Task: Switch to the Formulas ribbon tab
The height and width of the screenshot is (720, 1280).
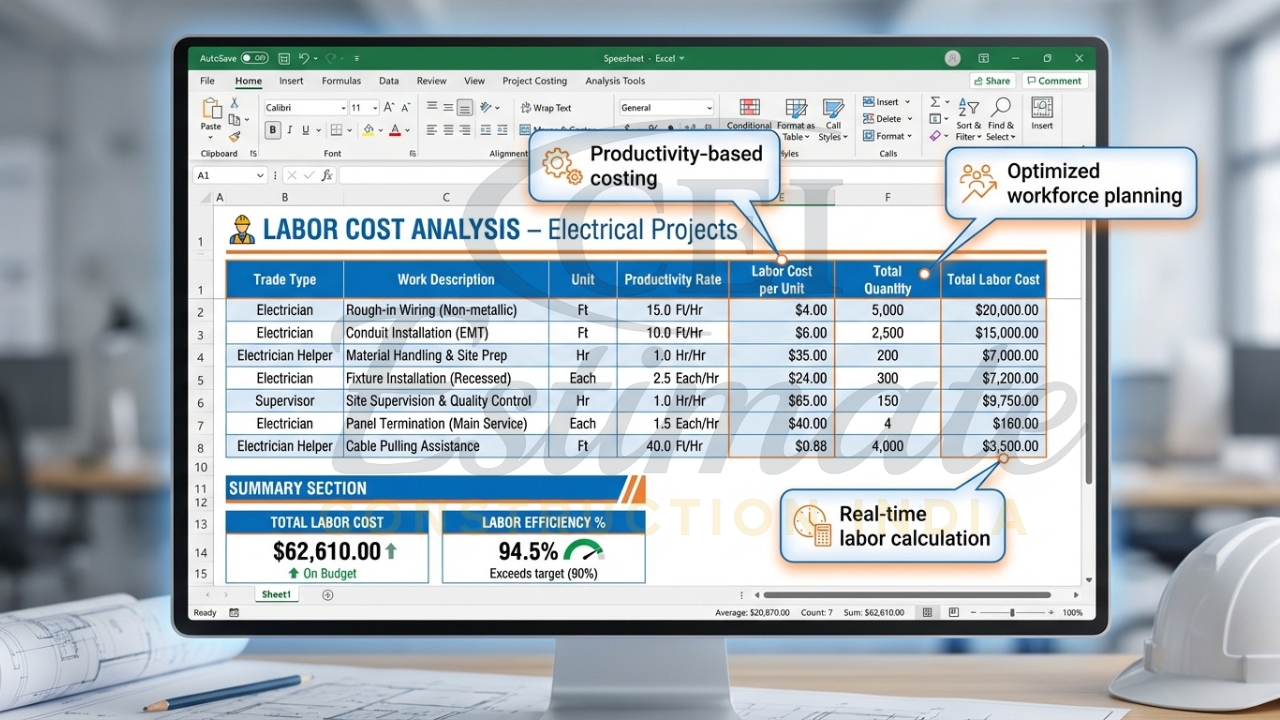Action: point(341,81)
